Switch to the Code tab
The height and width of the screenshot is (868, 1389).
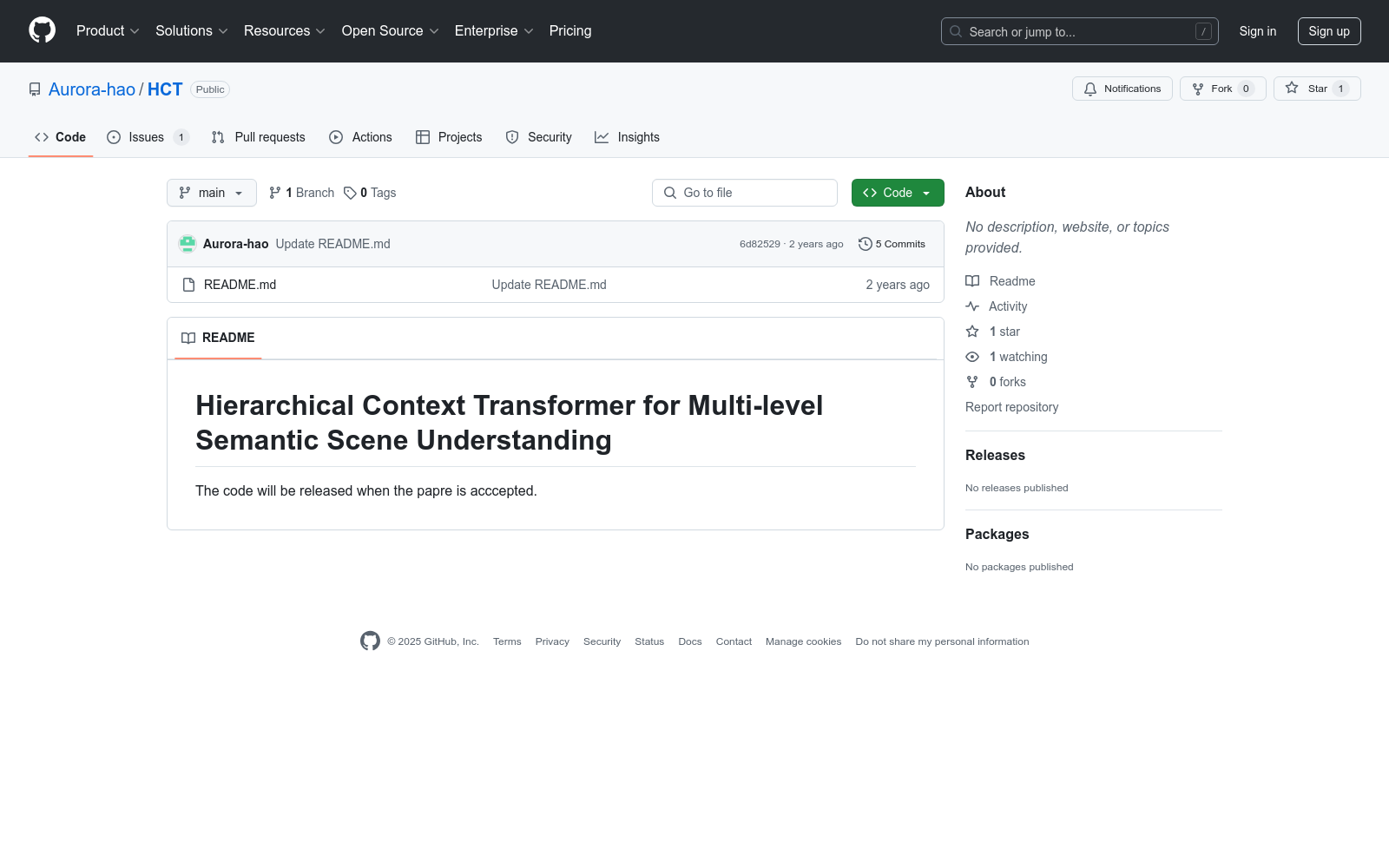pyautogui.click(x=61, y=137)
